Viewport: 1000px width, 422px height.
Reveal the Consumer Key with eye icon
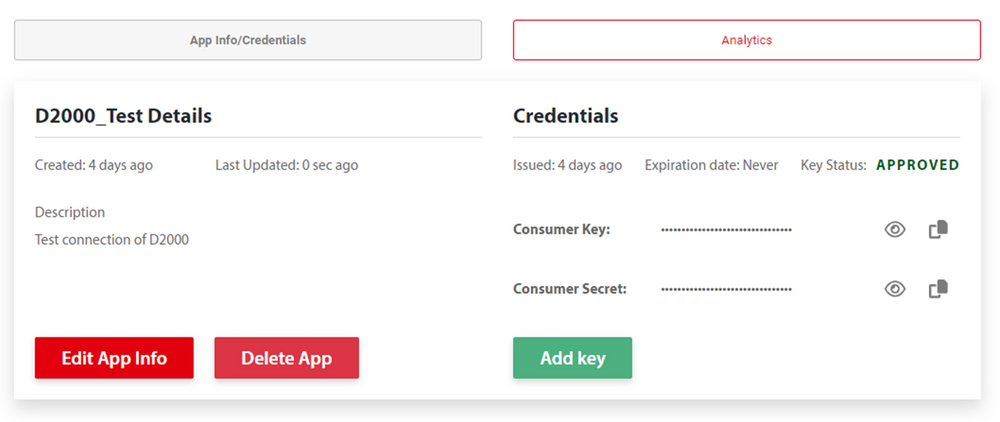895,230
